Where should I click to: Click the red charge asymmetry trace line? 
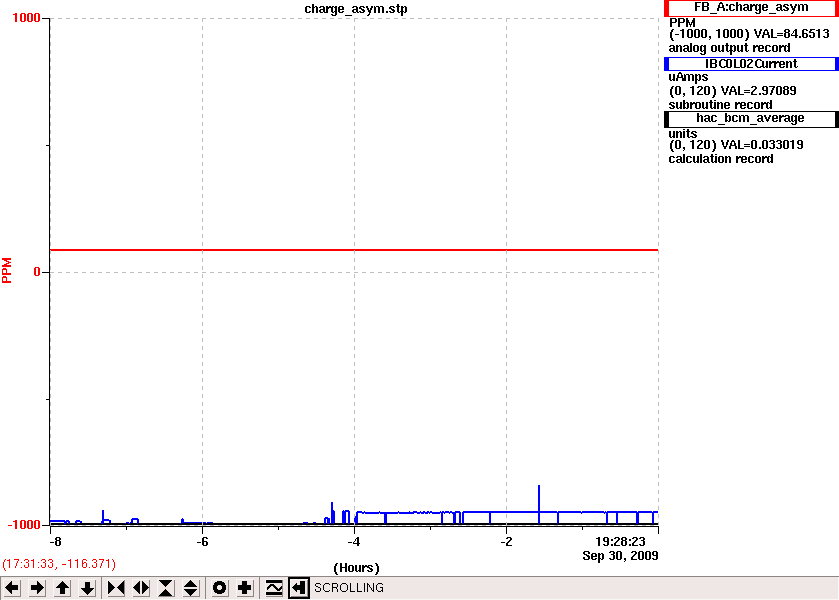point(353,250)
